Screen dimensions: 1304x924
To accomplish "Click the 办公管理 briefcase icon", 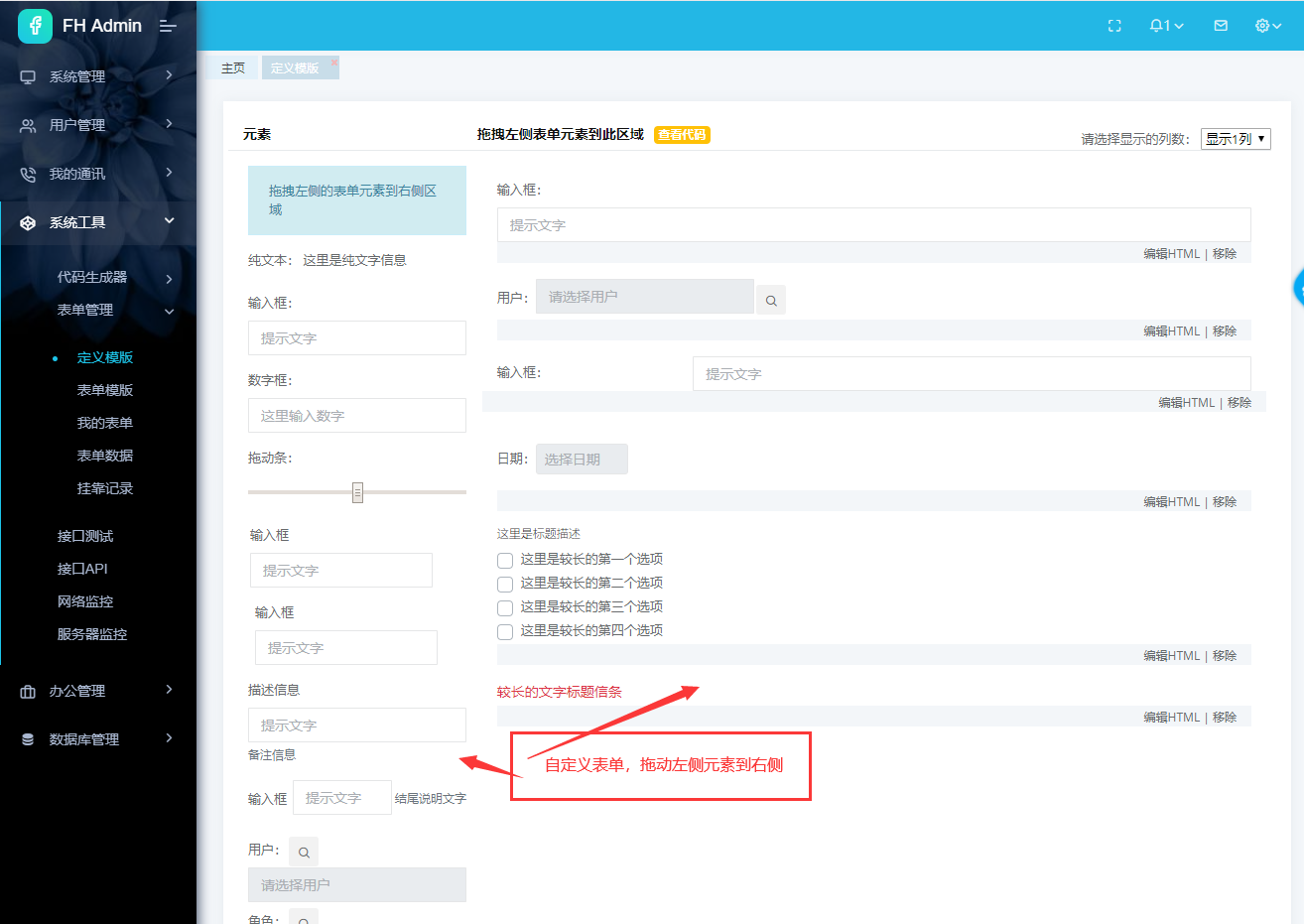I will 28,691.
